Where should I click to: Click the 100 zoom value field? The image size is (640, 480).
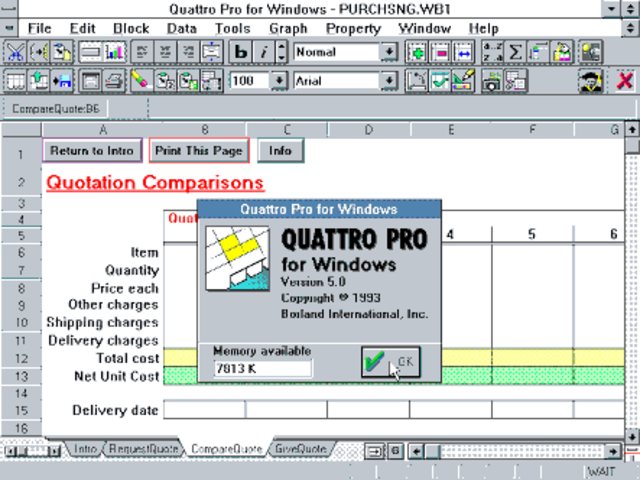click(250, 81)
